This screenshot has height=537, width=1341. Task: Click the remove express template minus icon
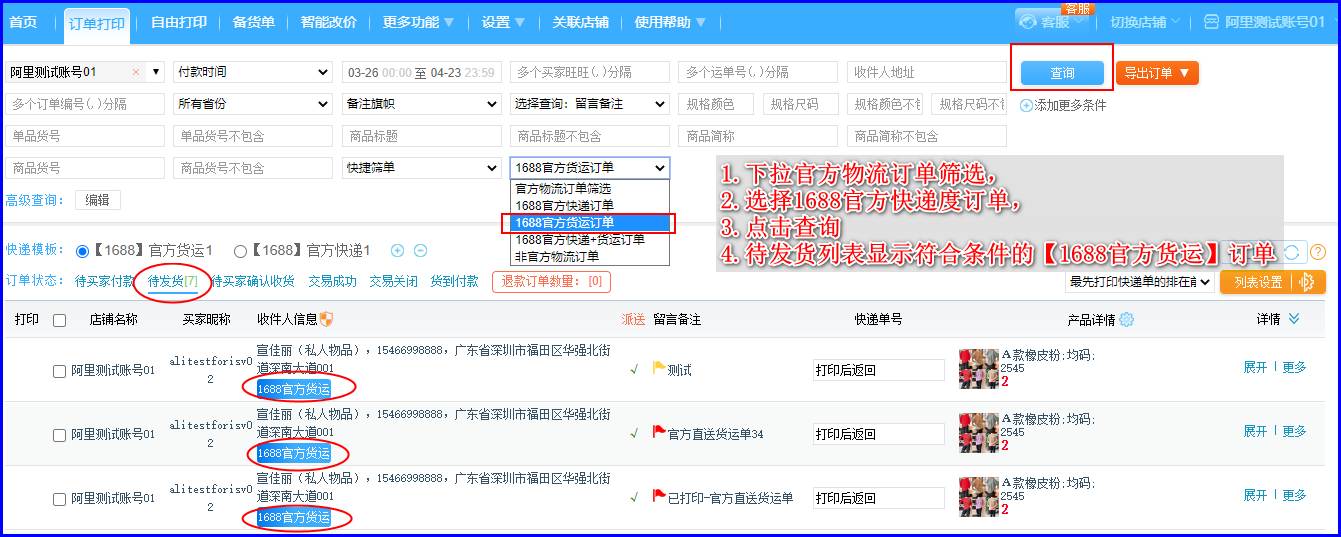pos(421,251)
